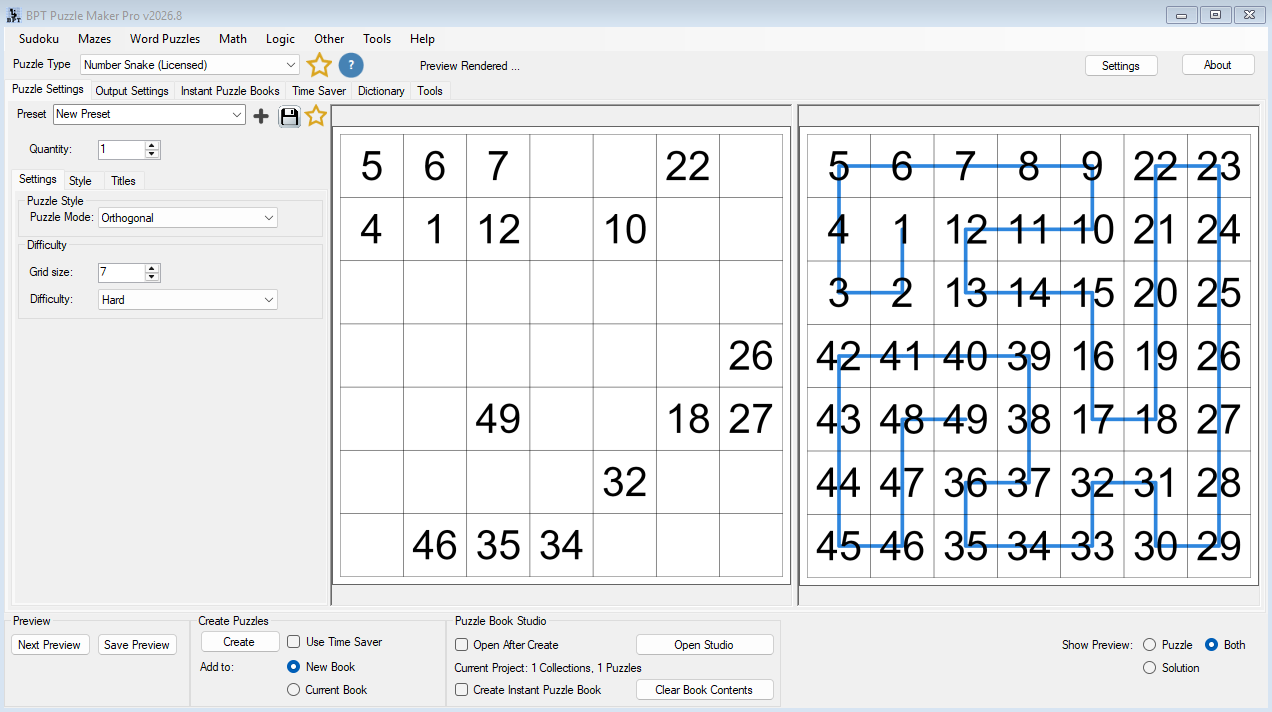Click Clear Book Contents button

[704, 690]
